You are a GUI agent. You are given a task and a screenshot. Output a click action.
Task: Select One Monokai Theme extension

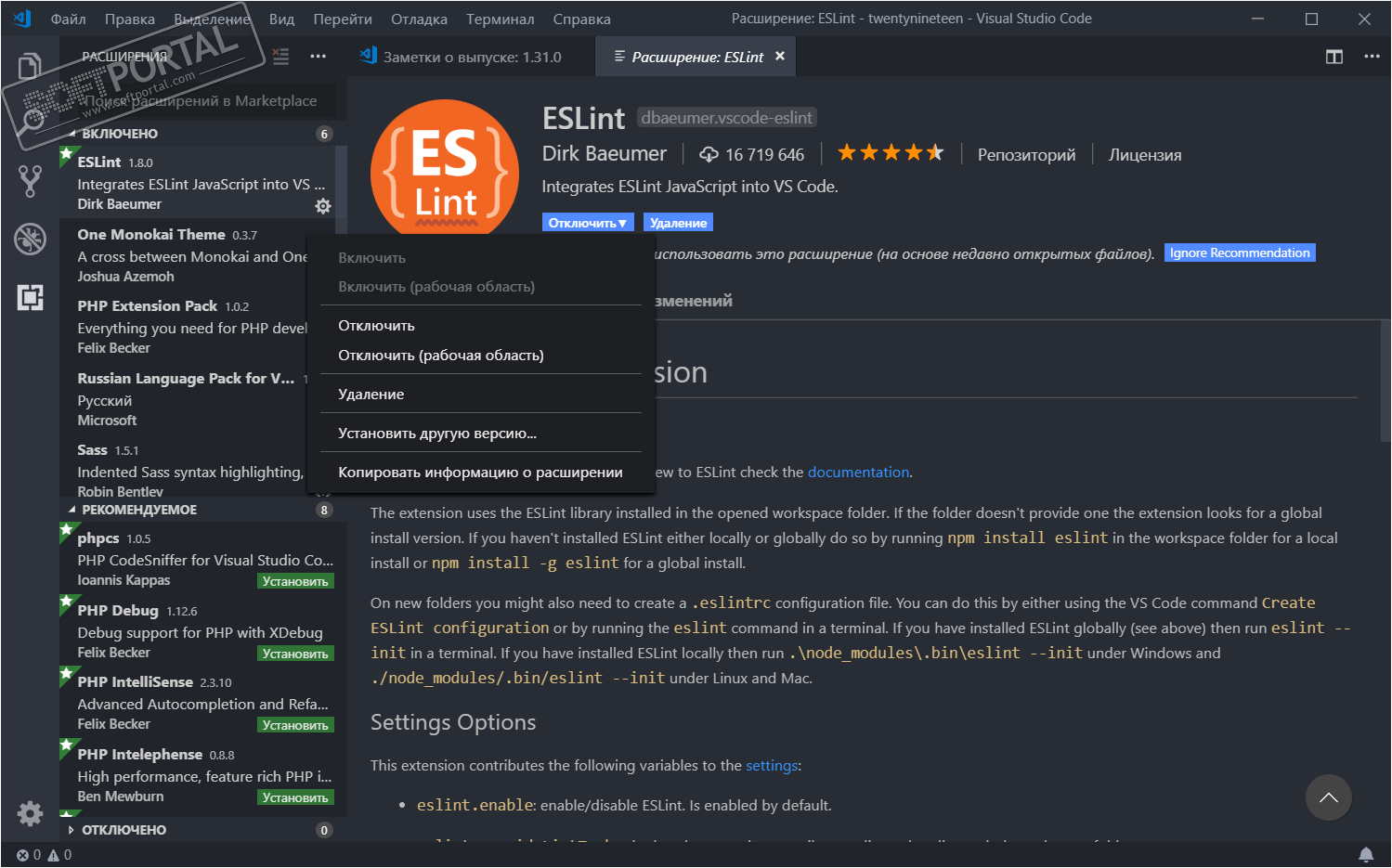click(184, 254)
